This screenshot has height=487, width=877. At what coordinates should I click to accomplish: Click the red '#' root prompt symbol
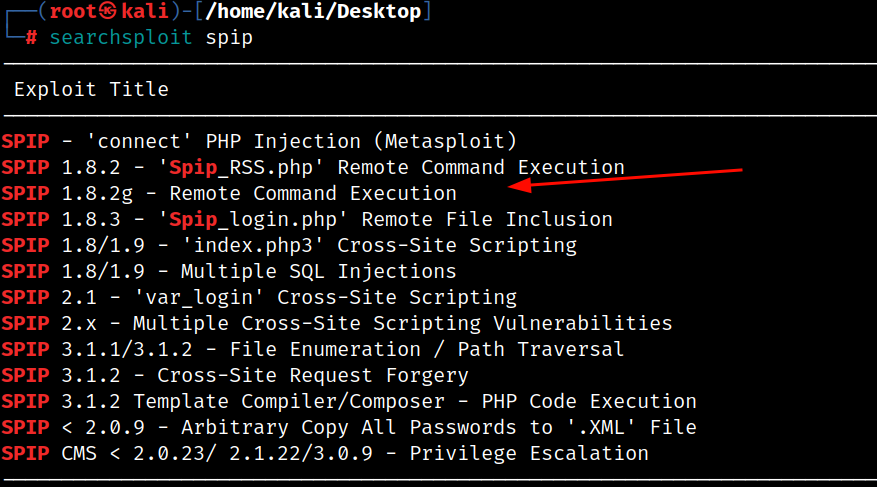(x=31, y=37)
